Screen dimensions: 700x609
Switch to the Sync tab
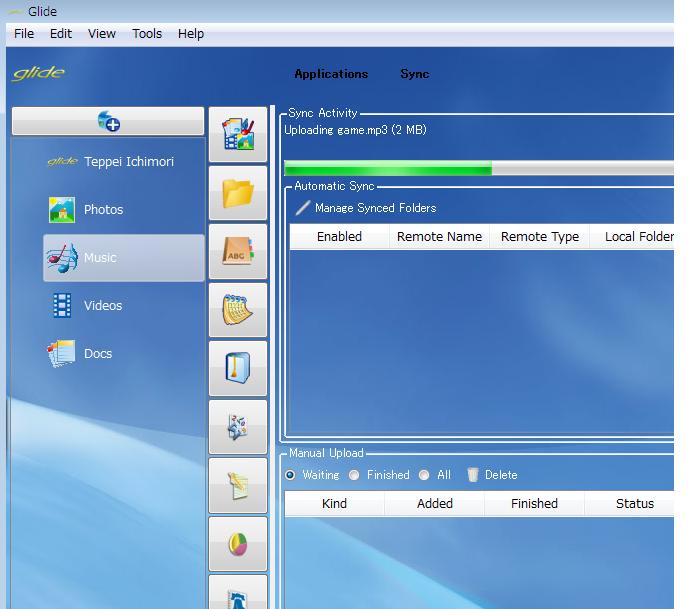point(415,74)
